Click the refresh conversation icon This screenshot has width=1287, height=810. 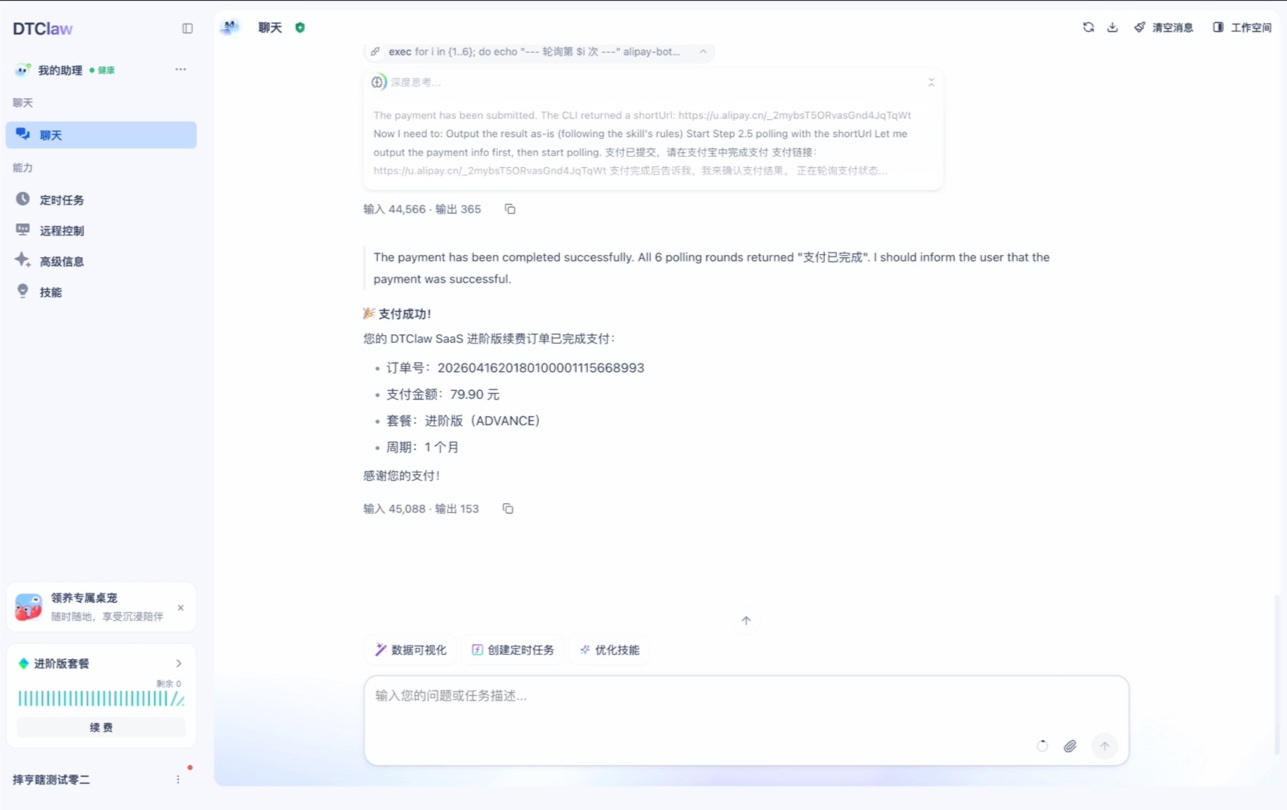click(1088, 27)
